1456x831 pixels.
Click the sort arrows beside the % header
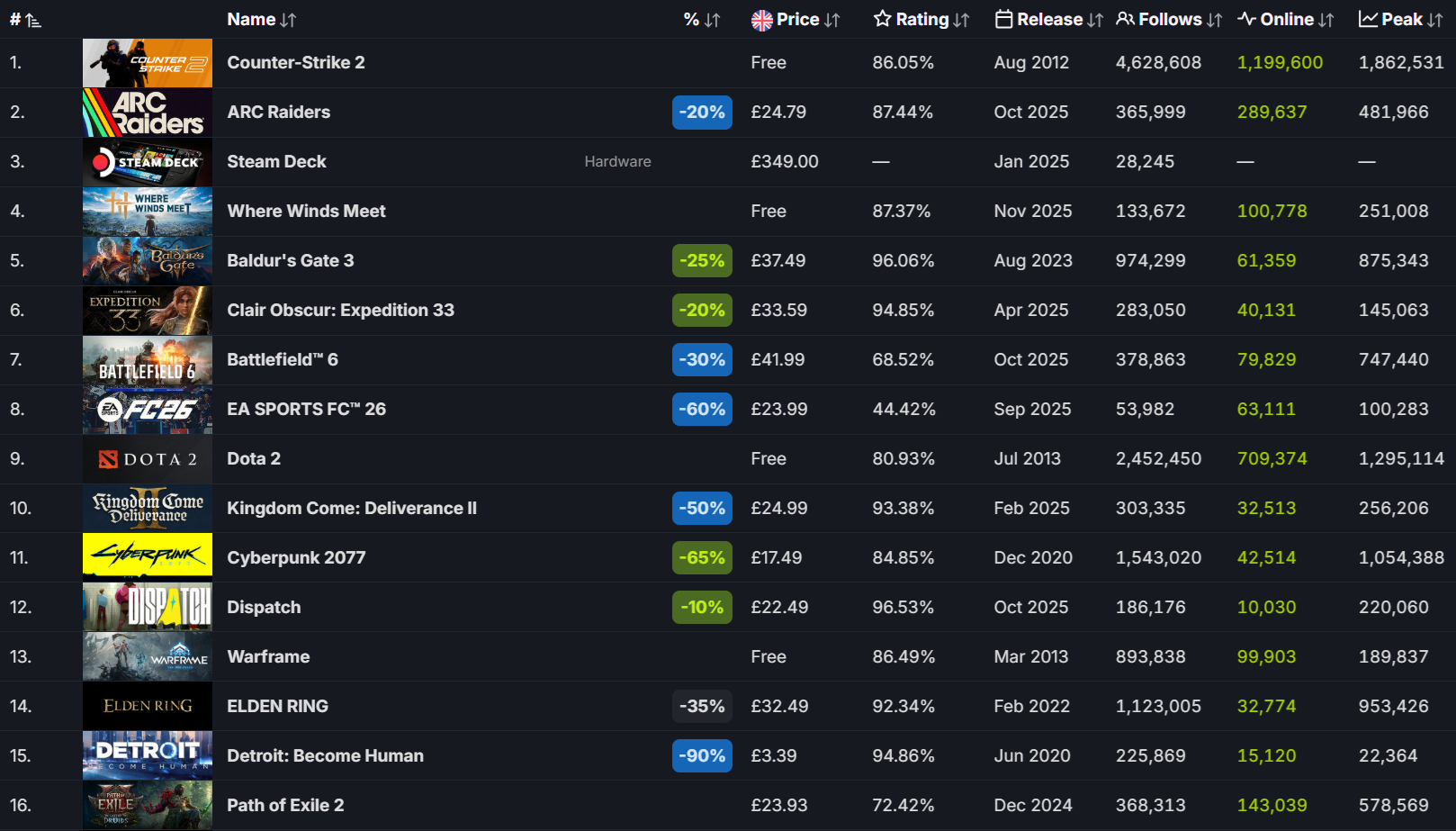pos(712,20)
